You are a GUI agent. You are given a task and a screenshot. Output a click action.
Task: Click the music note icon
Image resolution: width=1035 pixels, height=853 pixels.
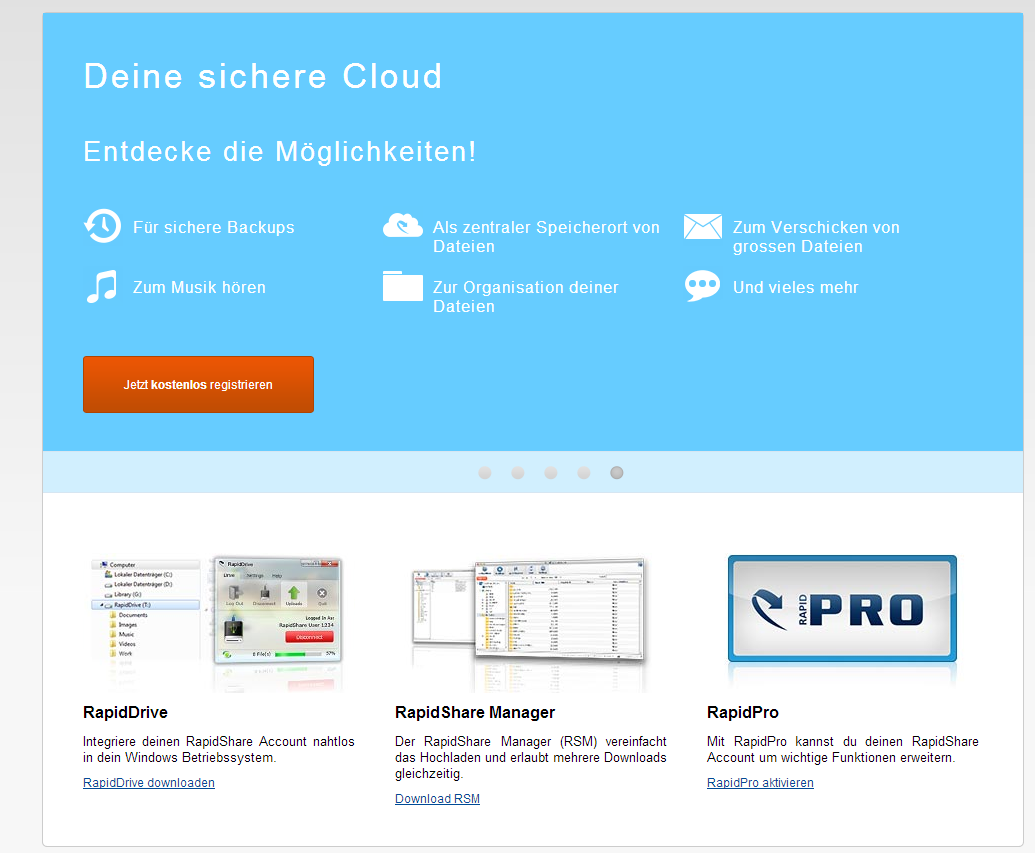102,287
